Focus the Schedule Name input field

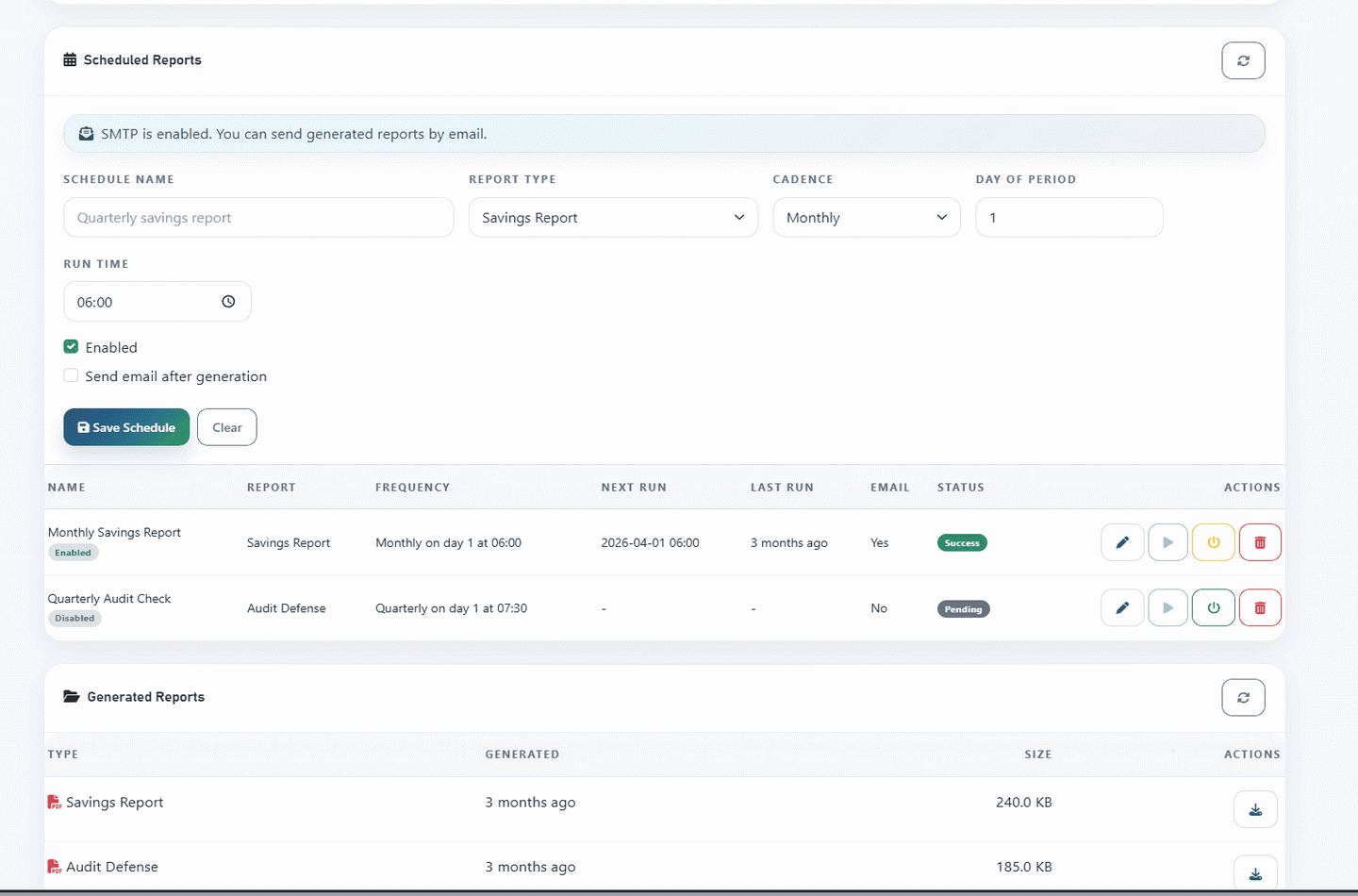tap(258, 218)
